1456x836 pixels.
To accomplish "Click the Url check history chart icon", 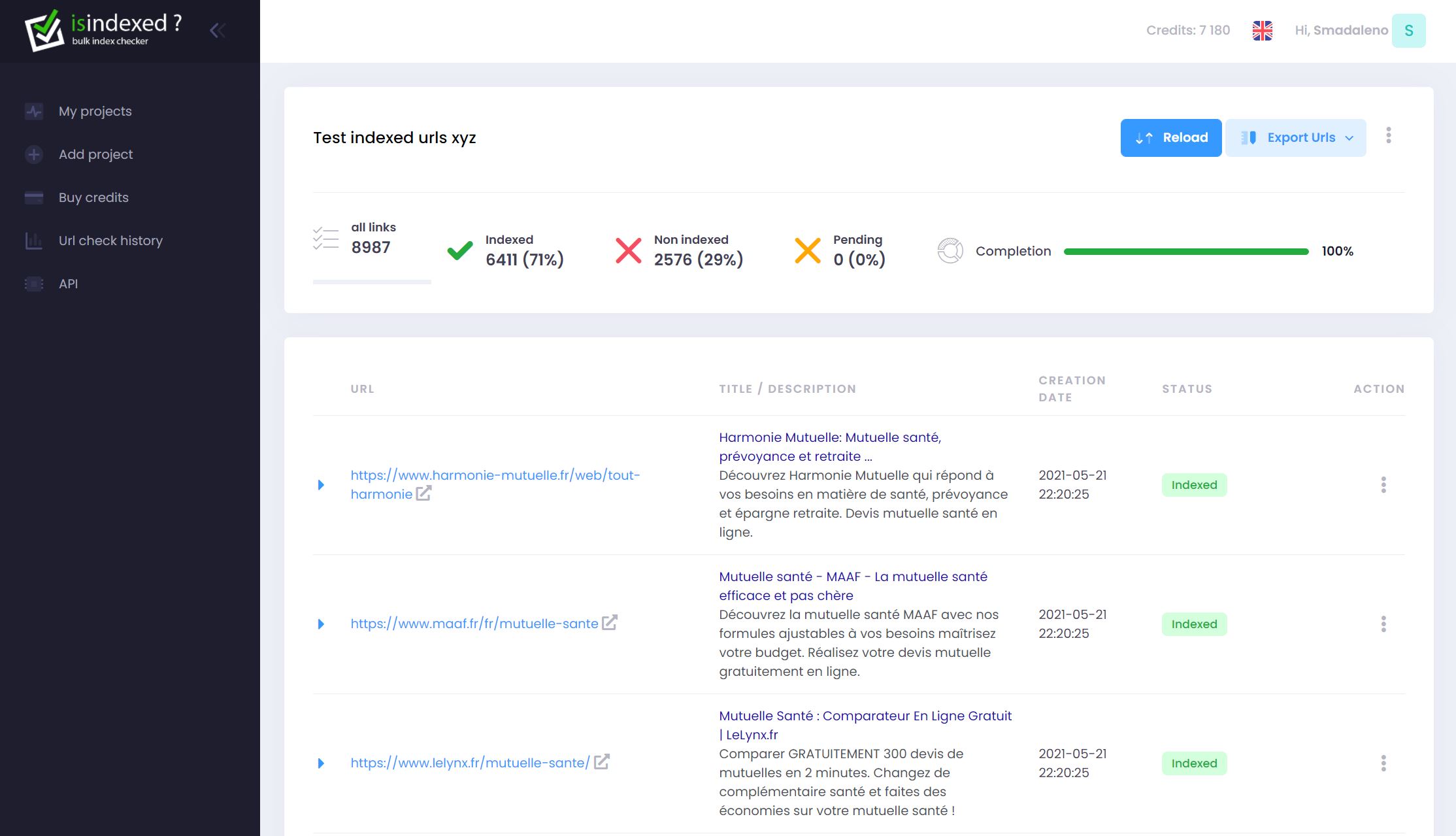I will point(34,241).
